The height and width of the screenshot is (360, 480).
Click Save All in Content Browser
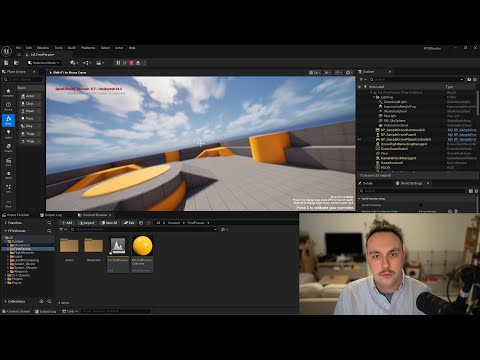pyautogui.click(x=109, y=223)
